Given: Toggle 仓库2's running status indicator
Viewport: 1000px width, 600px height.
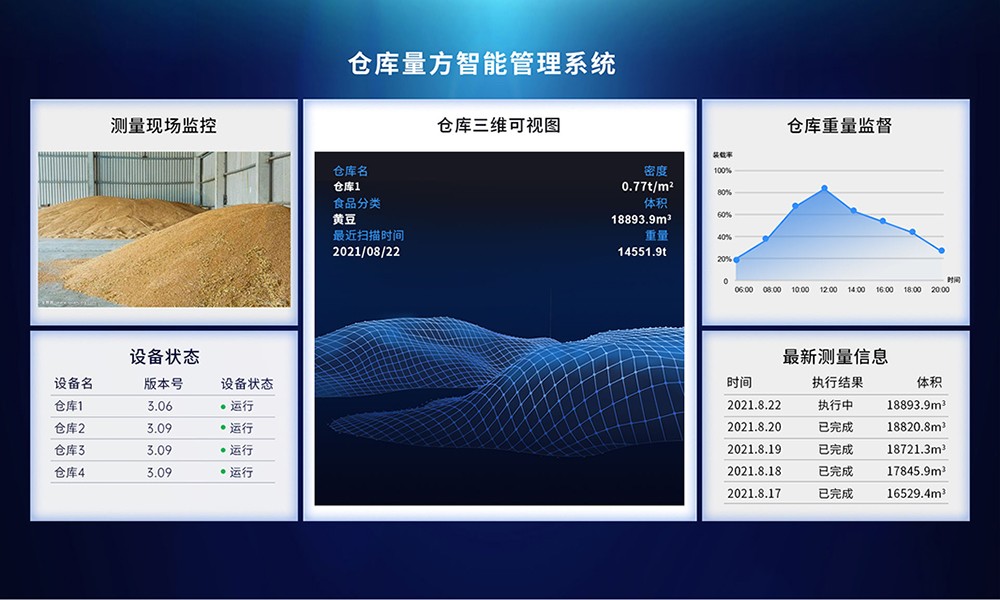Looking at the screenshot, I should tap(223, 426).
